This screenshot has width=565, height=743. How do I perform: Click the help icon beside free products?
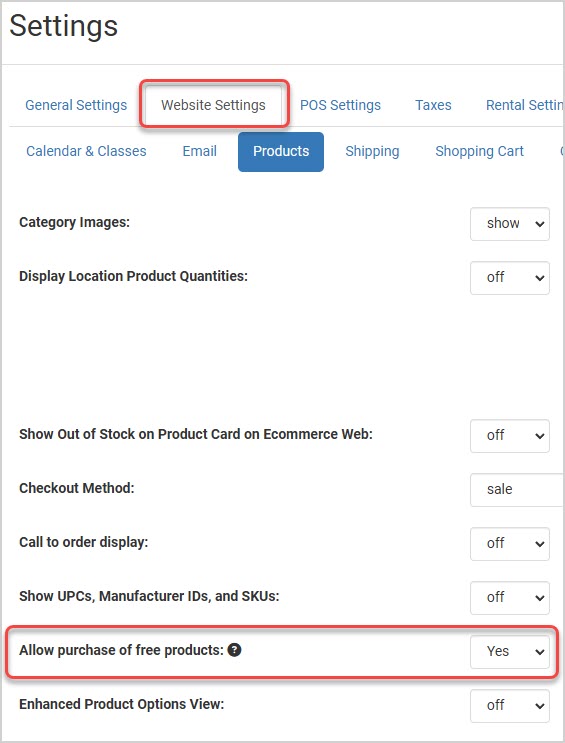234,650
